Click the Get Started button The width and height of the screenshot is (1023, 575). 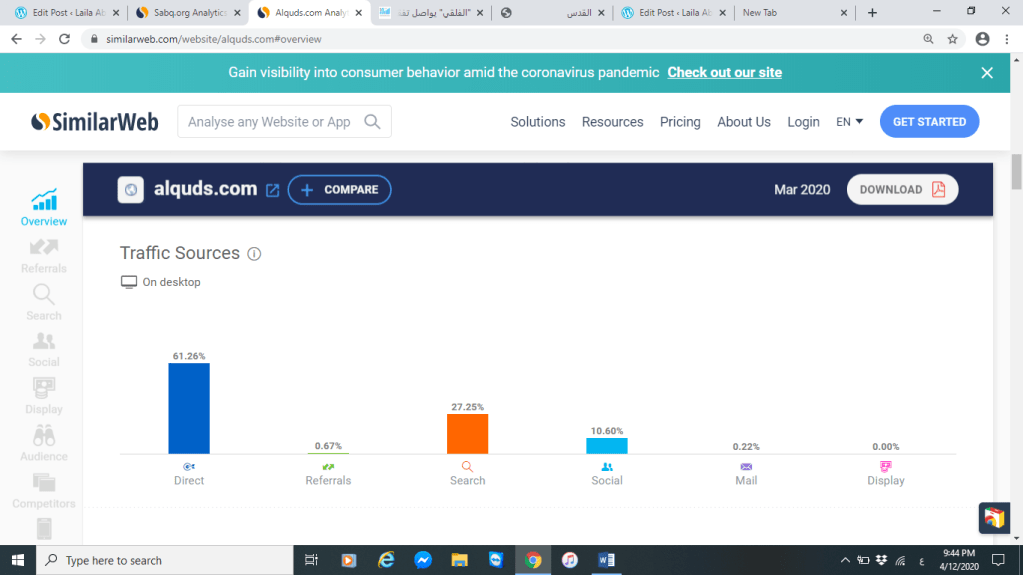(929, 122)
